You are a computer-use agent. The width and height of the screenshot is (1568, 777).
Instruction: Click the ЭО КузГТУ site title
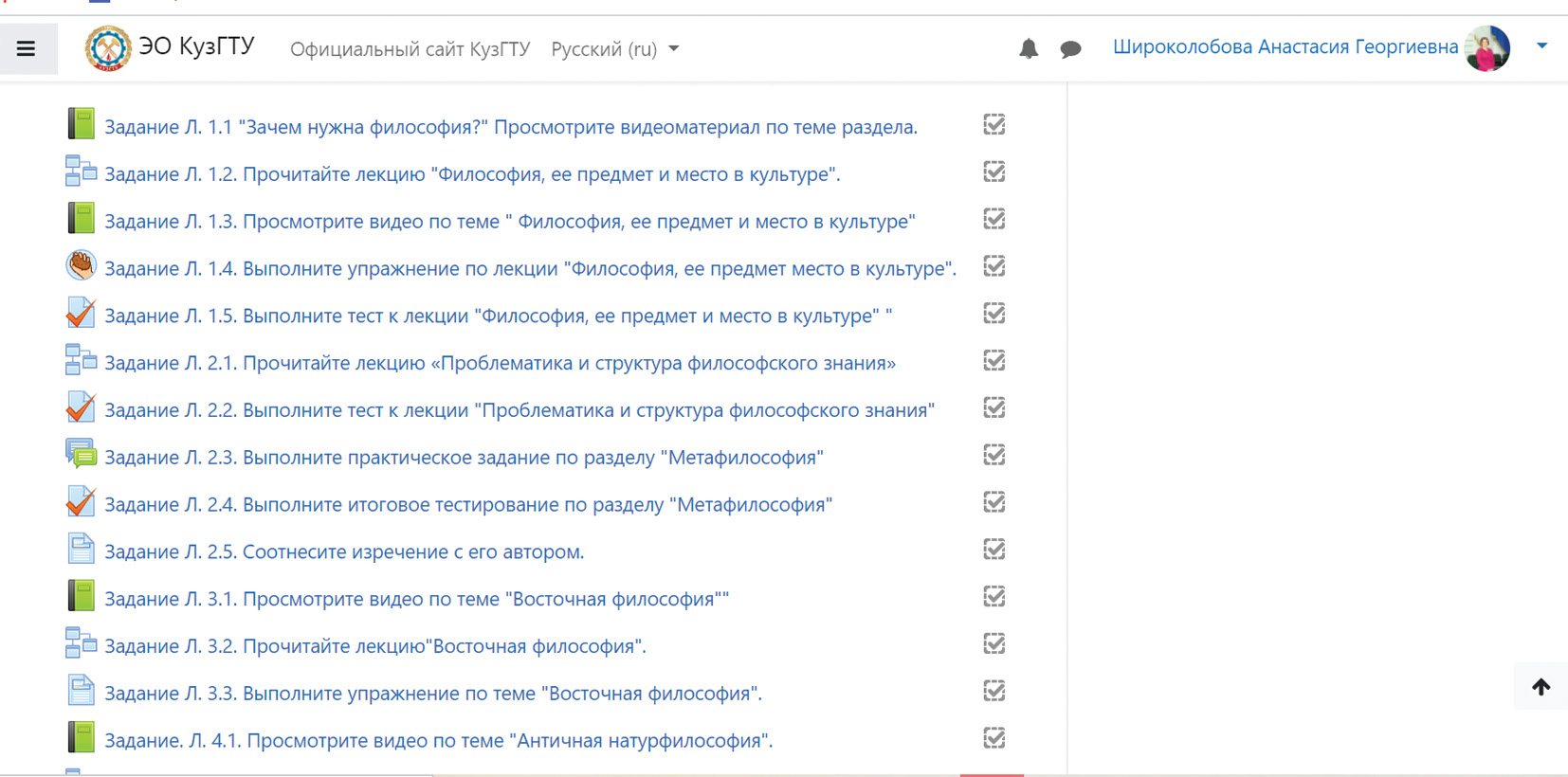pyautogui.click(x=196, y=46)
